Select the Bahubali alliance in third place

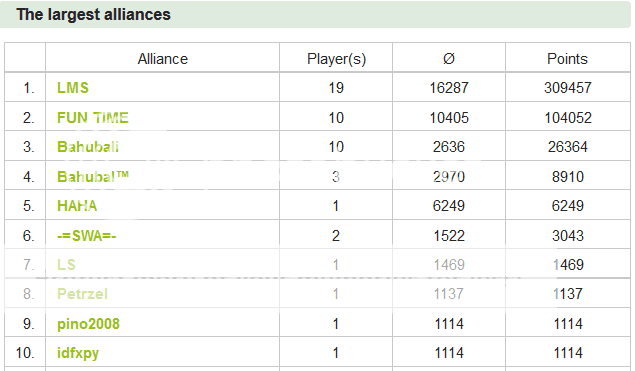tap(88, 147)
